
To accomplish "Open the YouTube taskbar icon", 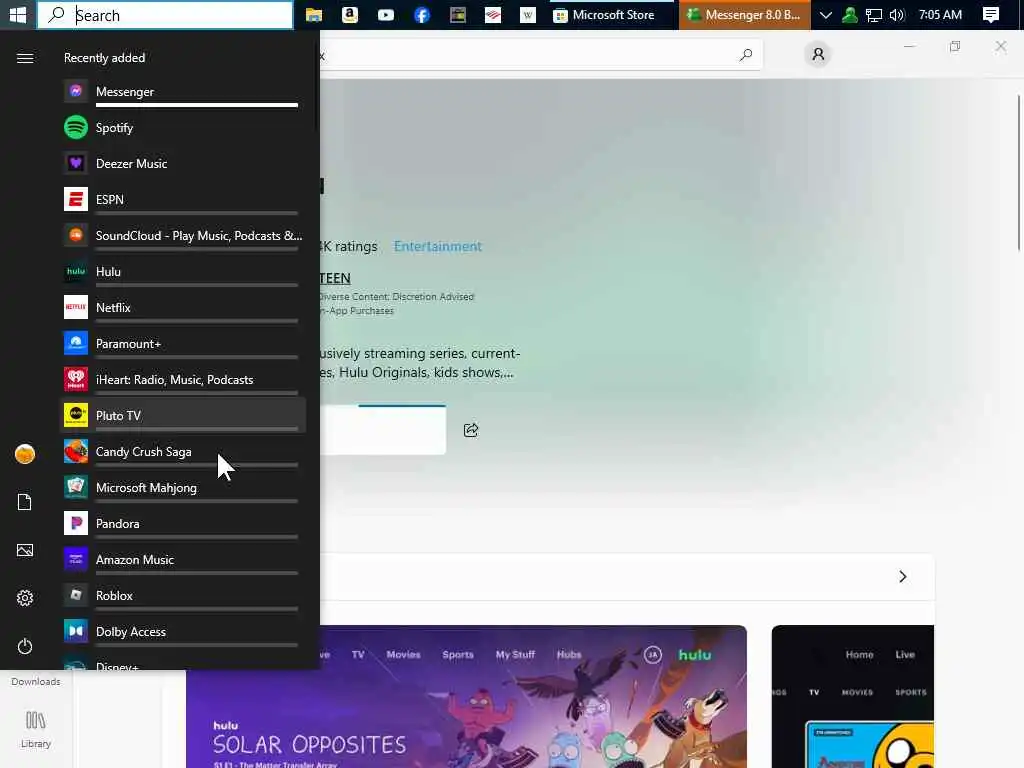I will [386, 14].
